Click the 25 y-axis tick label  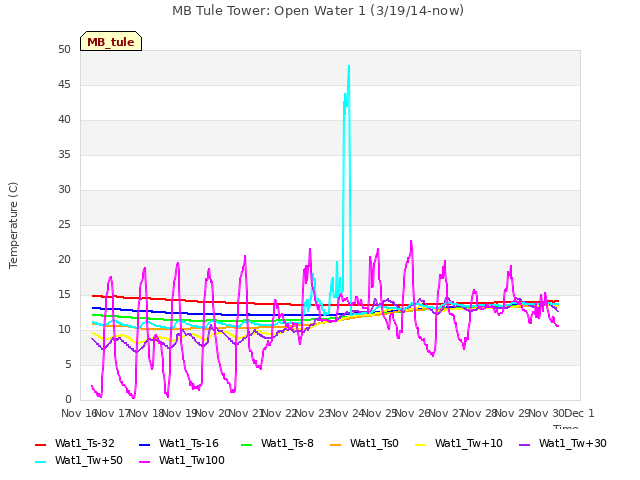[64, 224]
